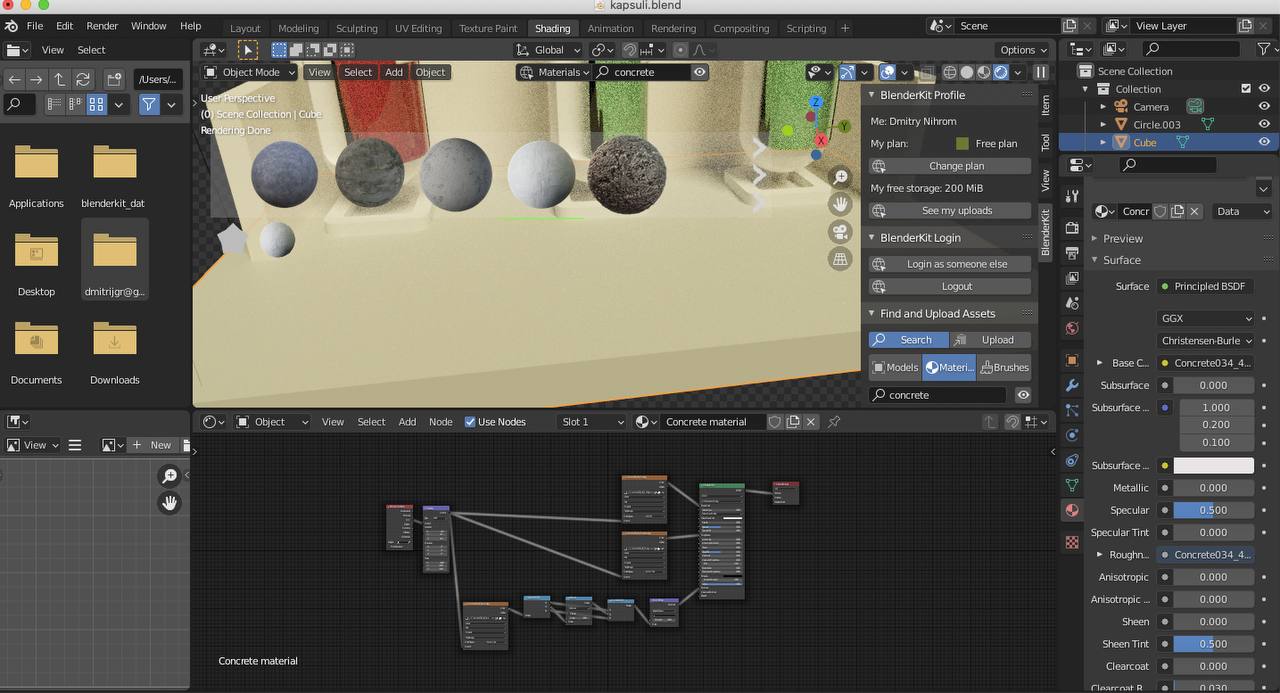
Task: Toggle Collection exclude checkbox in outliner
Action: [1246, 89]
